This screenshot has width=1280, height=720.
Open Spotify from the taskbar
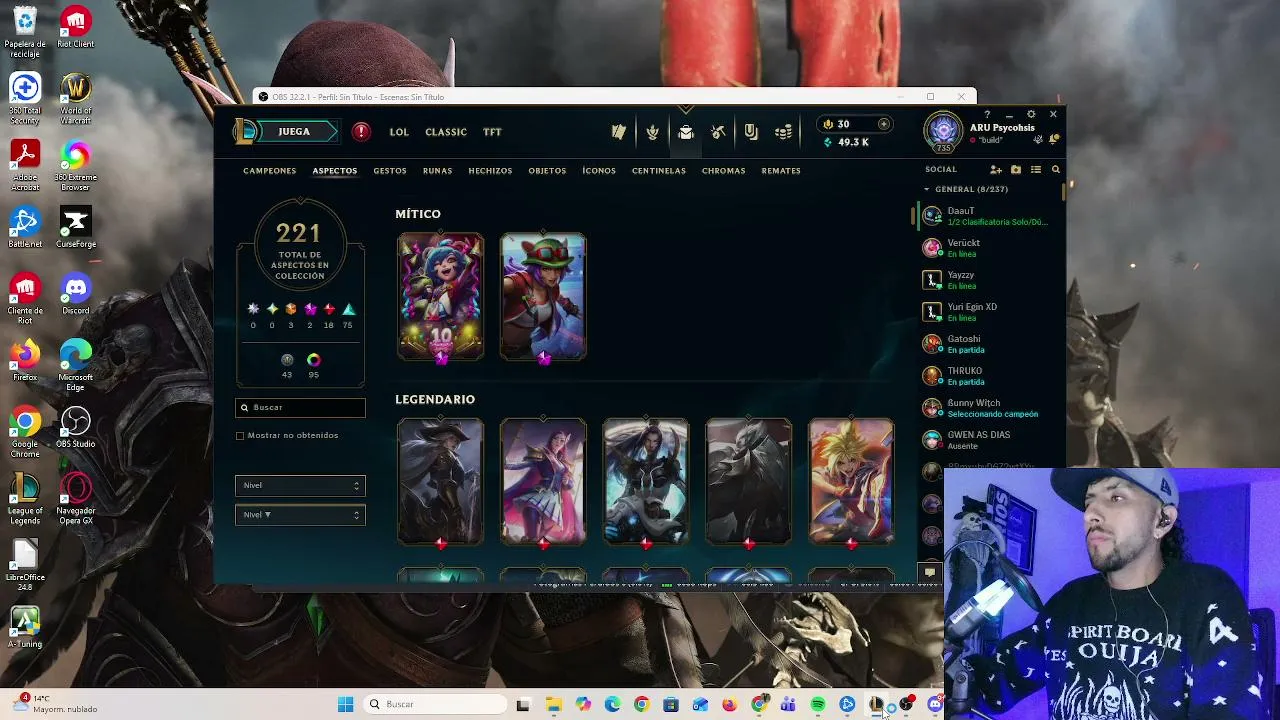817,705
